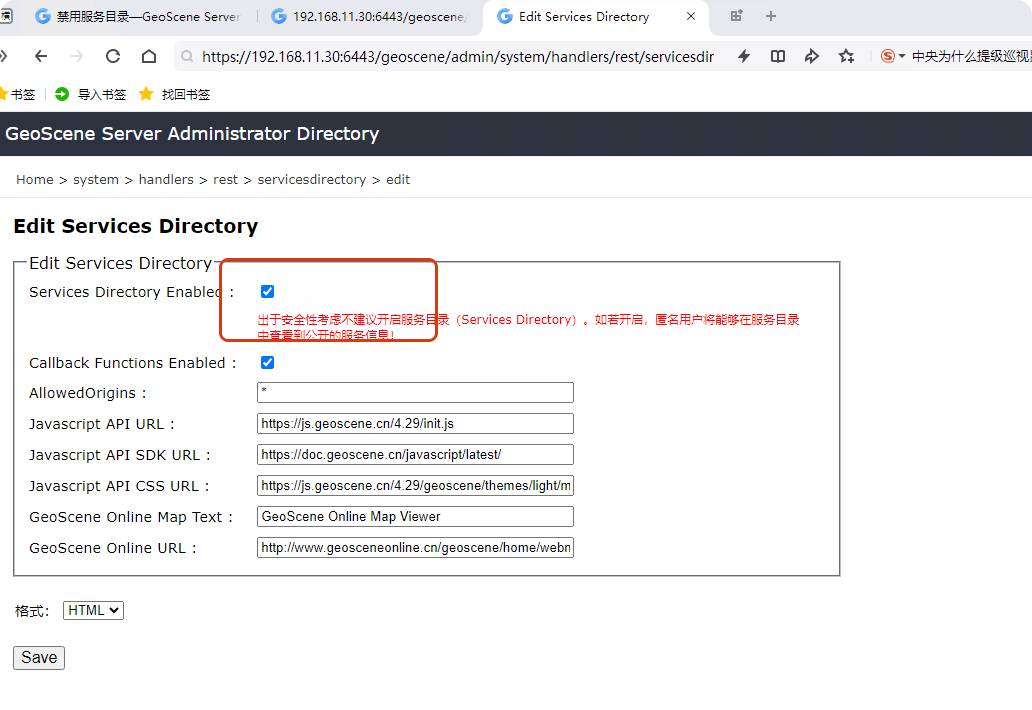Click the Javascript API URL field

tap(415, 424)
